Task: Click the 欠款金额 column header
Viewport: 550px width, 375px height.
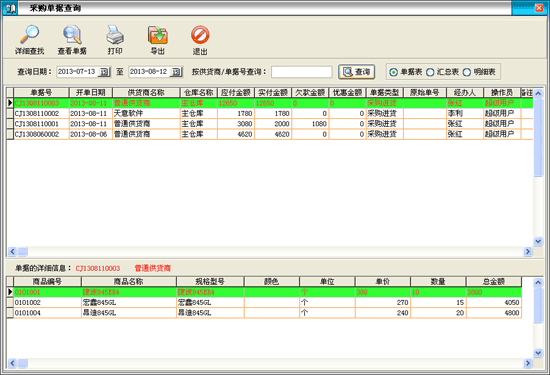Action: pyautogui.click(x=310, y=93)
